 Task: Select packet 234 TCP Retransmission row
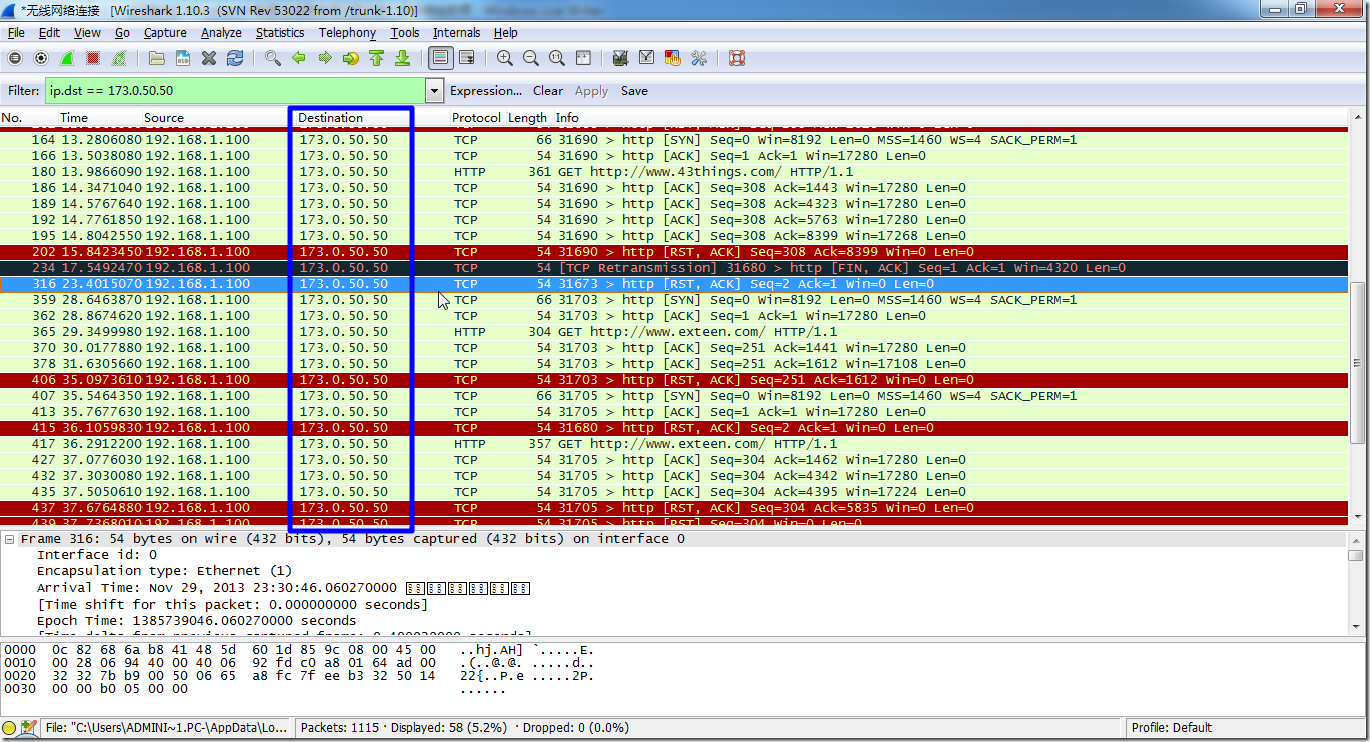674,268
